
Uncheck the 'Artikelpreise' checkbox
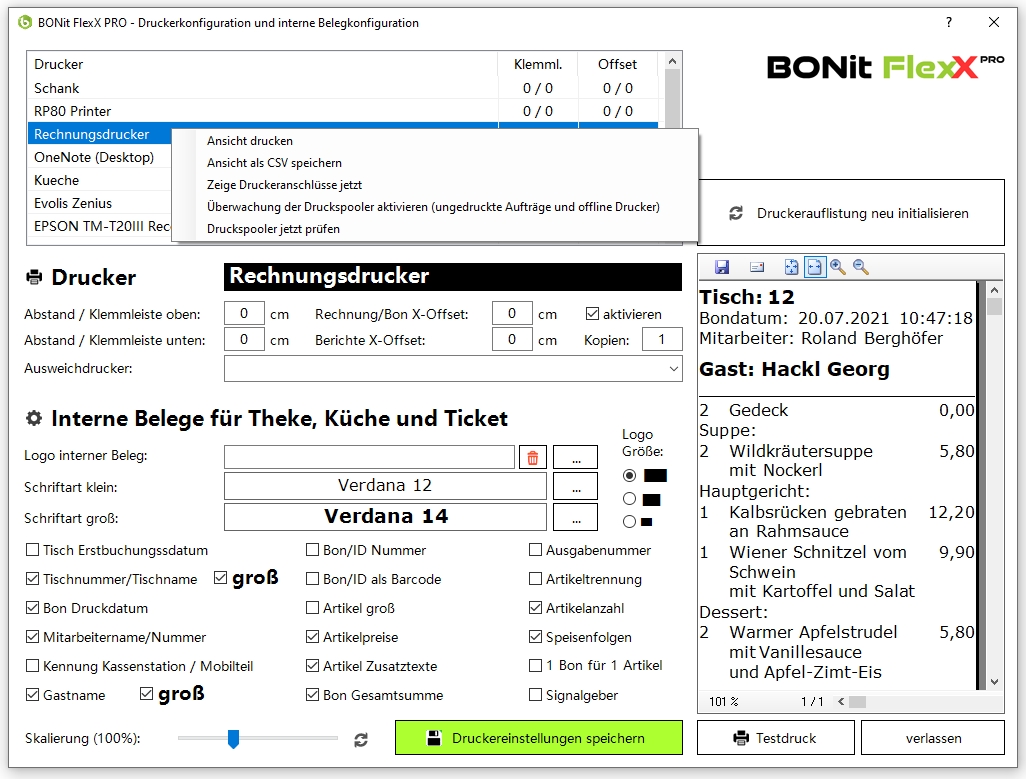312,636
